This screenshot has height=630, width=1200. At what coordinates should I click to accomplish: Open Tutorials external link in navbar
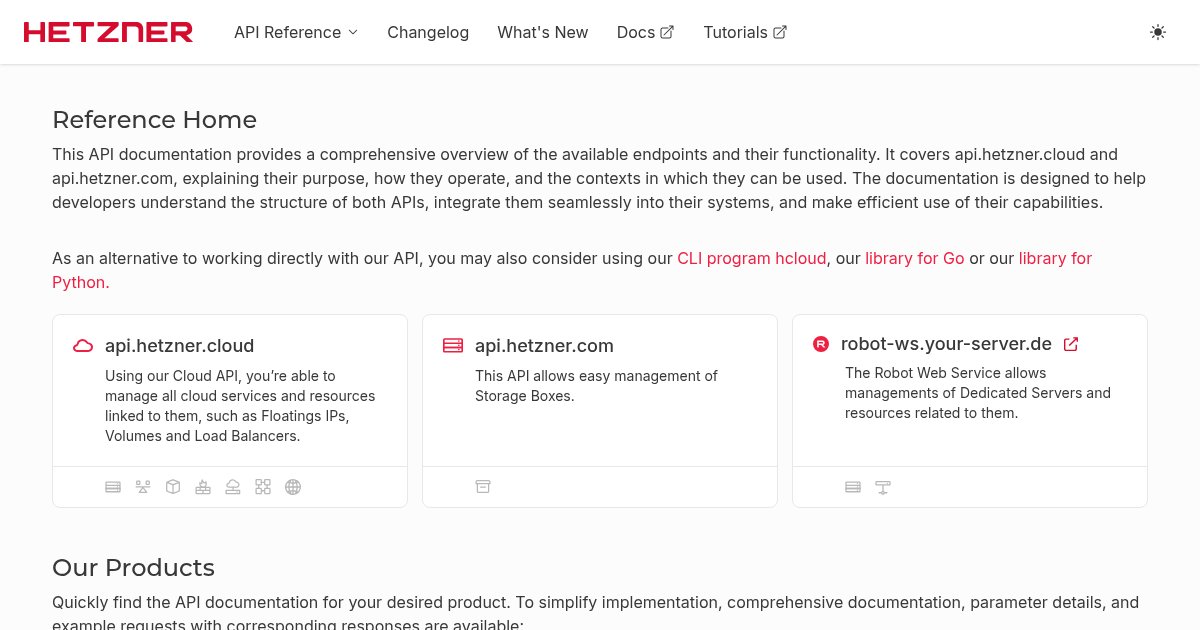(x=745, y=32)
